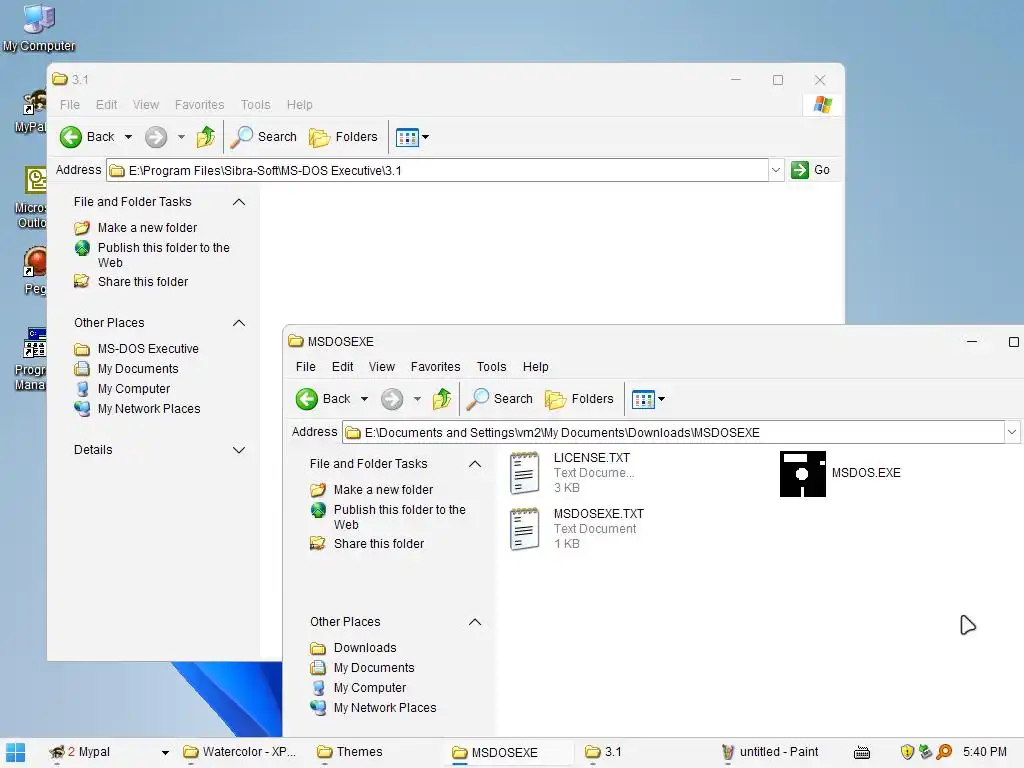Open address dropdown in MSDOSEXE window
1024x768 pixels.
click(1012, 432)
